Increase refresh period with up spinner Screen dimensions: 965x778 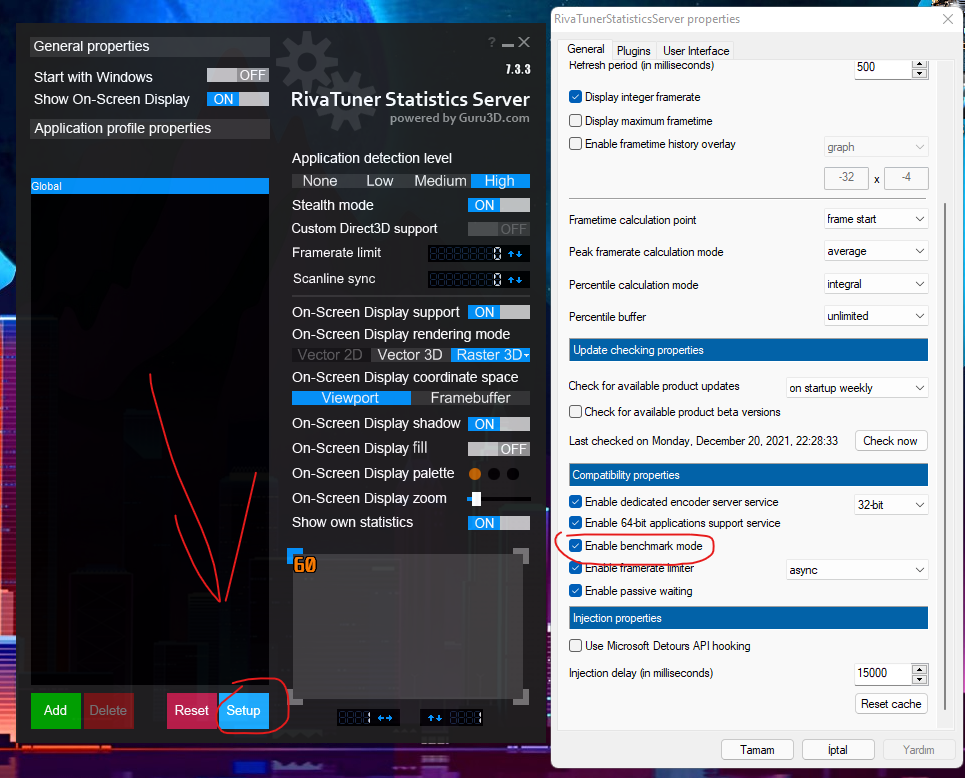pyautogui.click(x=919, y=64)
